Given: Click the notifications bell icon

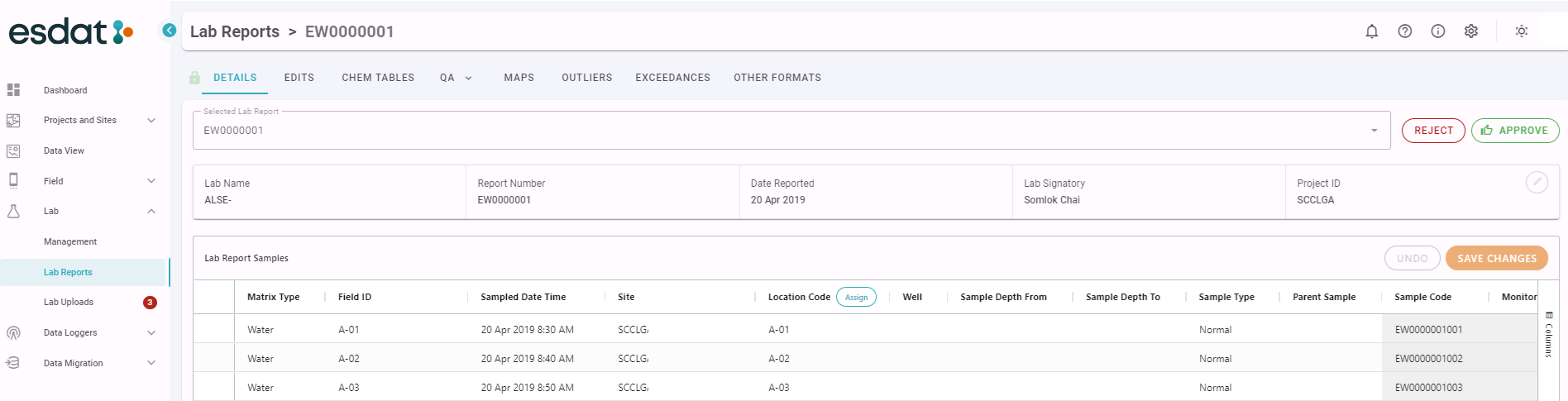Looking at the screenshot, I should 1371,31.
